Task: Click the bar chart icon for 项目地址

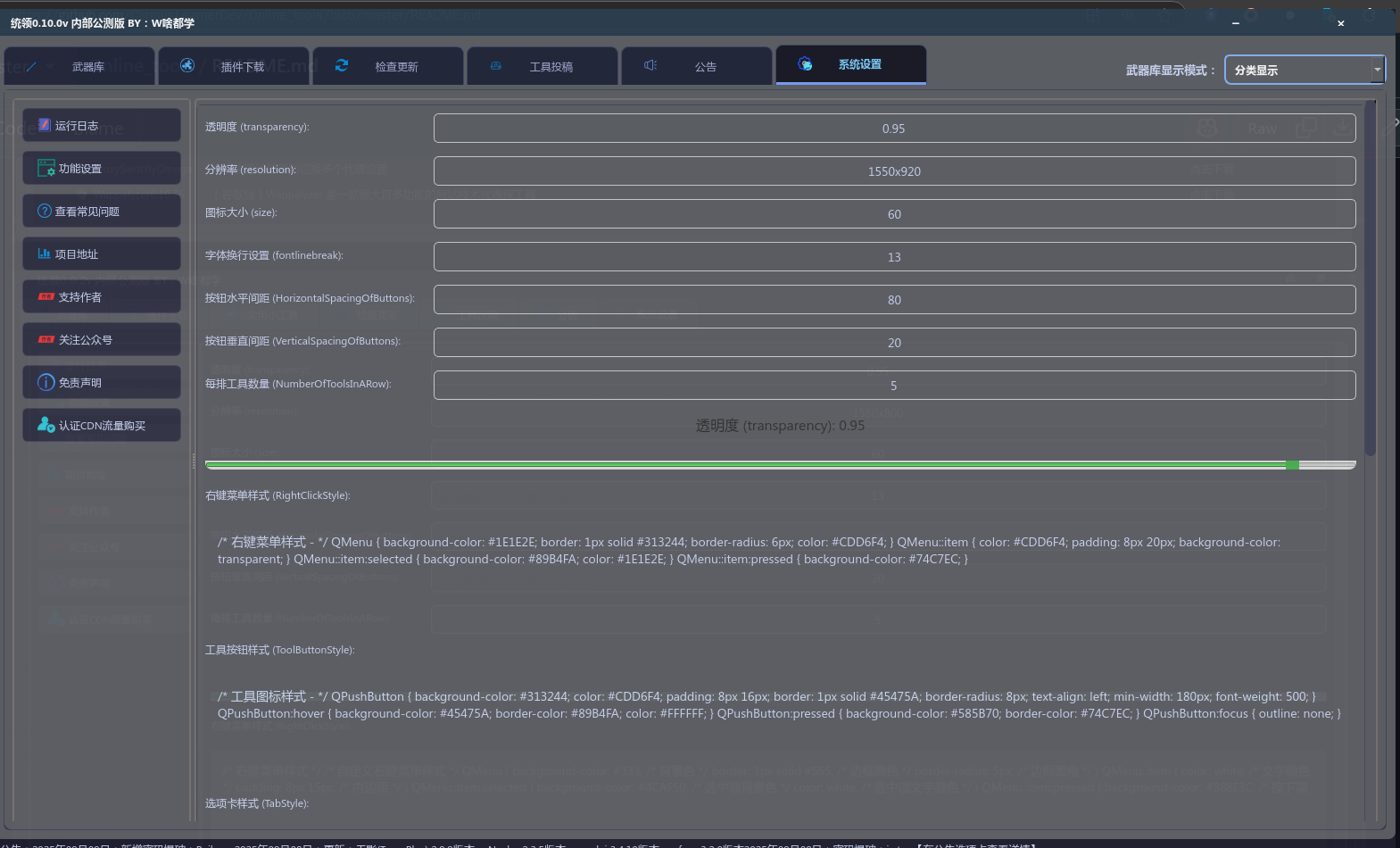Action: tap(44, 254)
